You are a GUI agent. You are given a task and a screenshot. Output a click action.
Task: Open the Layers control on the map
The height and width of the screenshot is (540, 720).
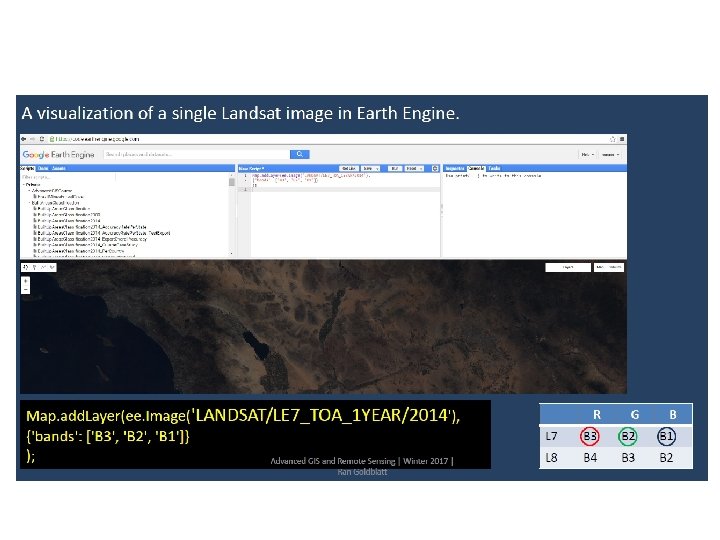[568, 267]
